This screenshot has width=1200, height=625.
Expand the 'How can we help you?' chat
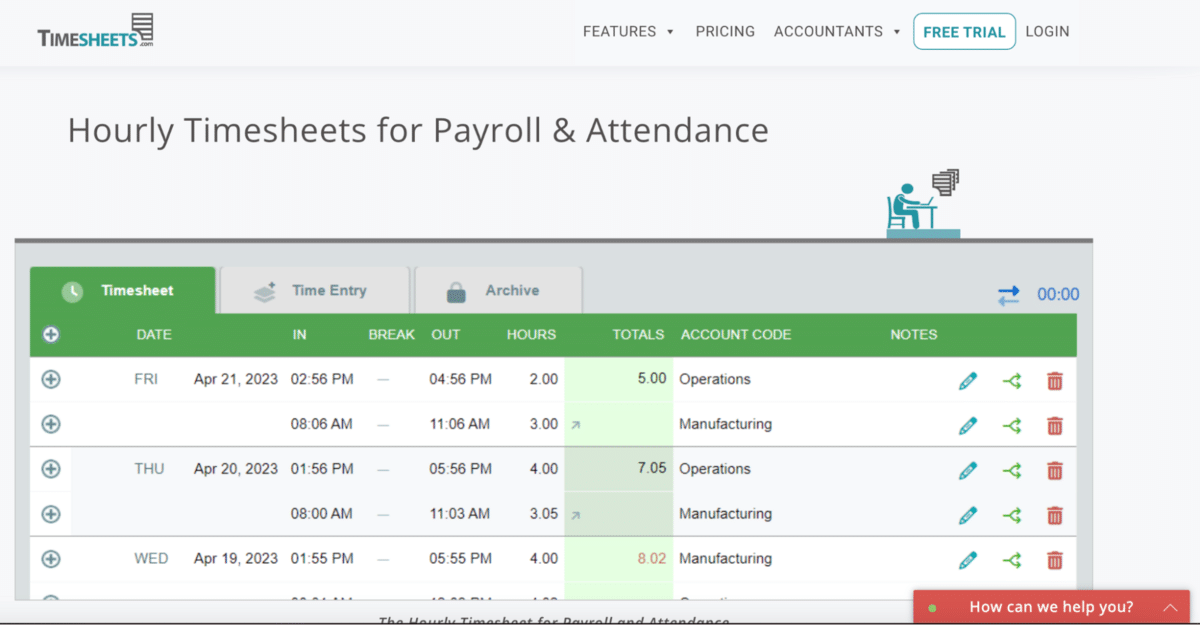1051,607
